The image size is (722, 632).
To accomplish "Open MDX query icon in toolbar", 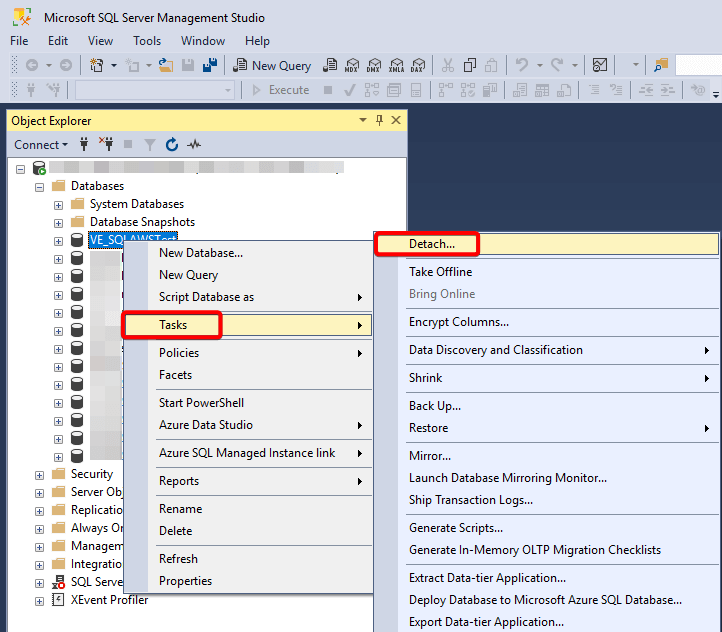I will coord(352,65).
